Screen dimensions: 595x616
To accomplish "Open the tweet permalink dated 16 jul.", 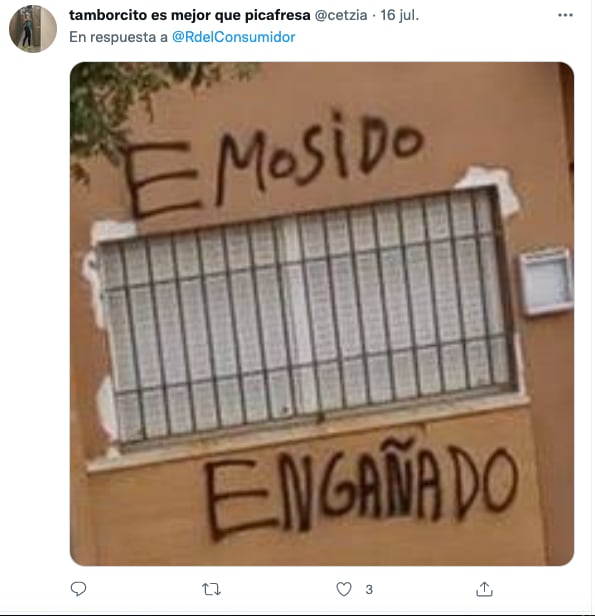I will point(399,15).
